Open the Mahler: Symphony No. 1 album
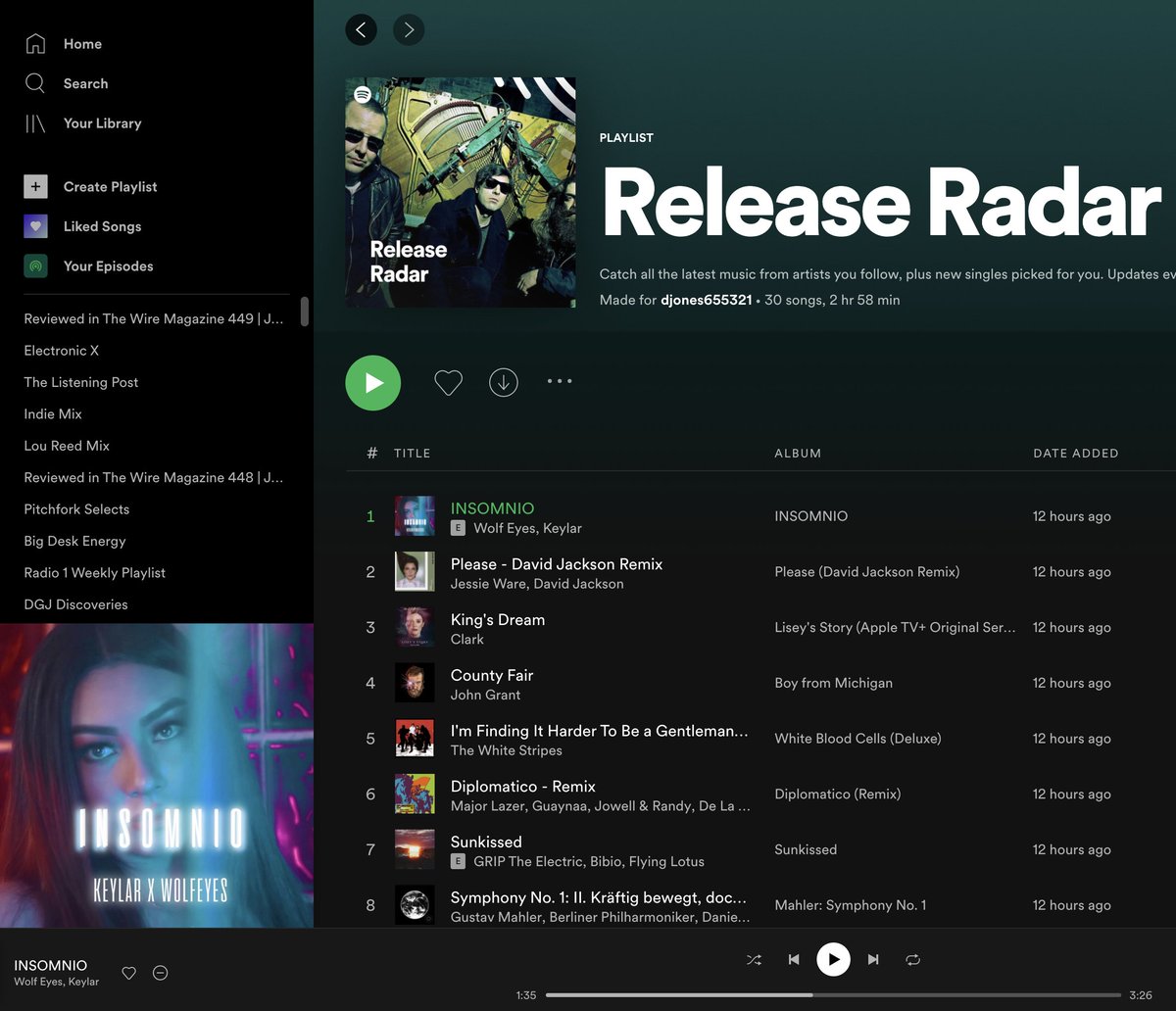Viewport: 1176px width, 1011px height. coord(851,905)
